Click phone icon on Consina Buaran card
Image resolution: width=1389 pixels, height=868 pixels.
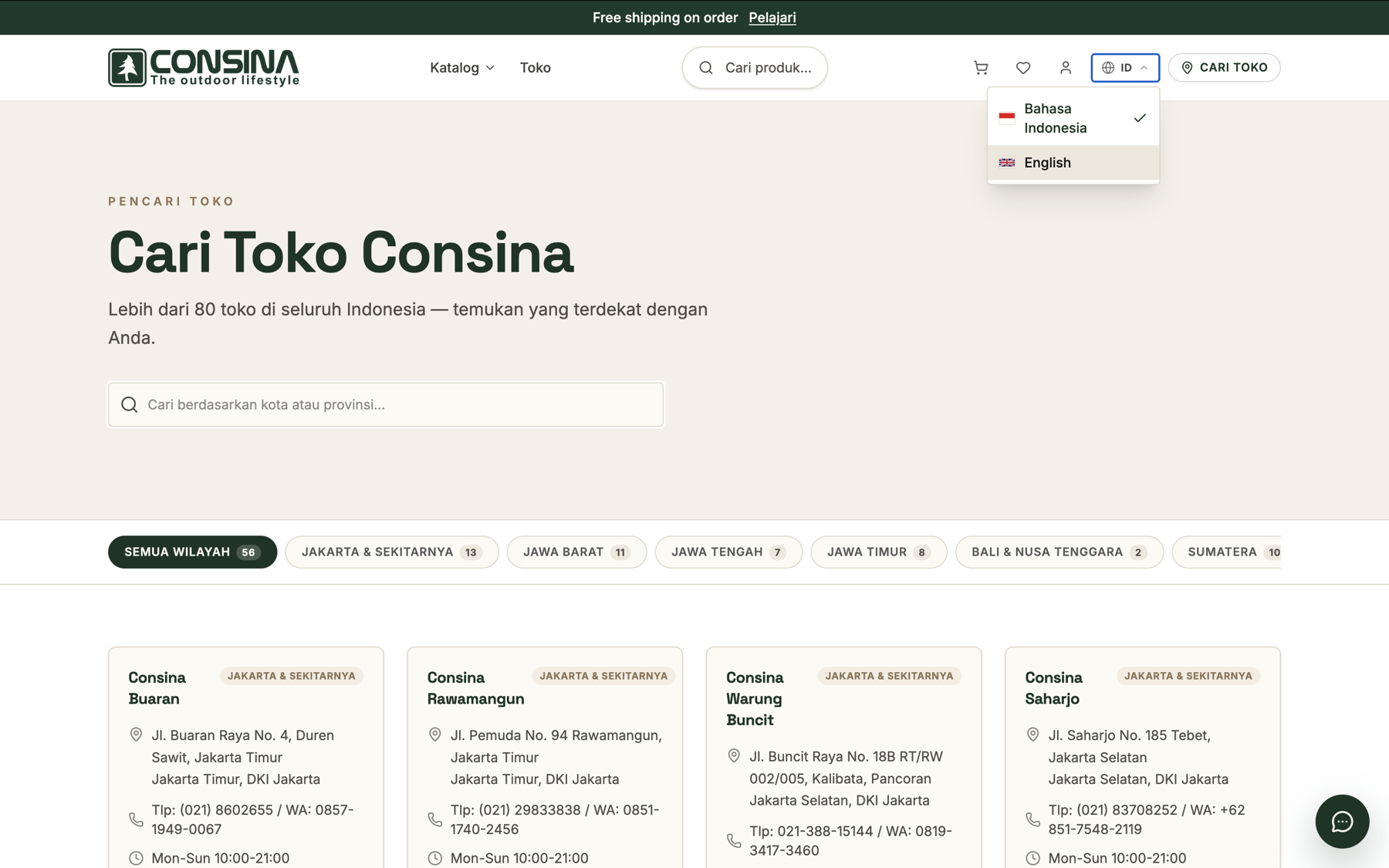(x=136, y=819)
